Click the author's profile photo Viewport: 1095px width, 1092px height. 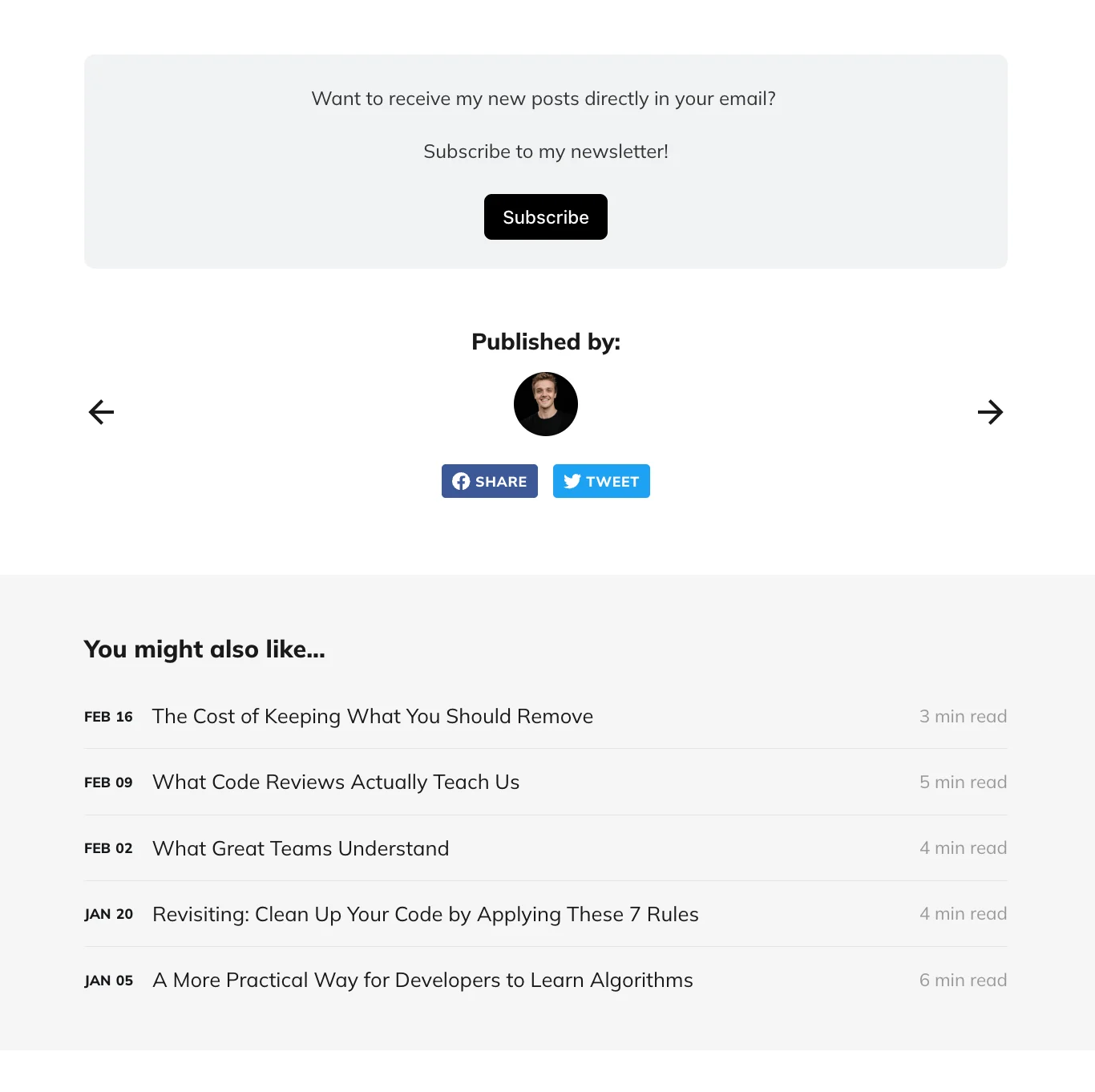point(546,404)
